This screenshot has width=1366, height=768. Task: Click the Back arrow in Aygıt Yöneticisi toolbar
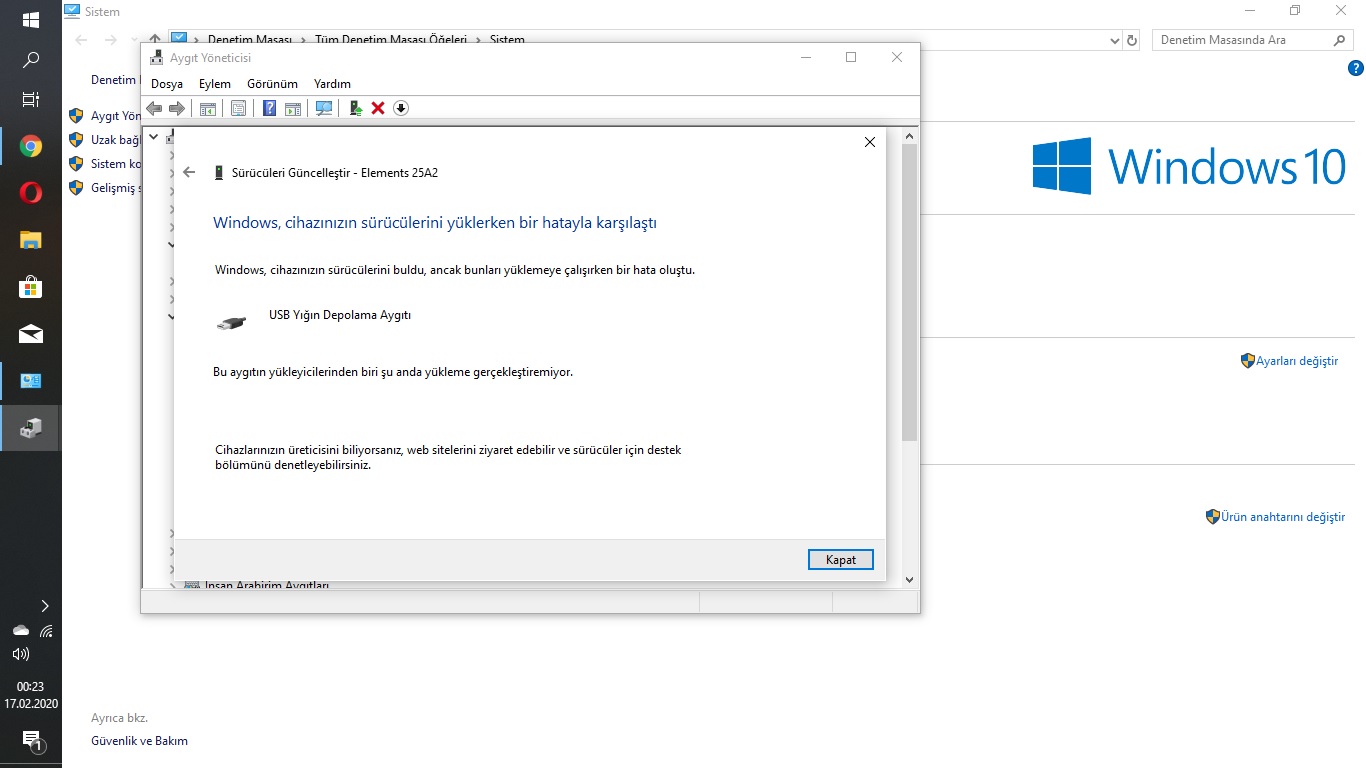[154, 108]
